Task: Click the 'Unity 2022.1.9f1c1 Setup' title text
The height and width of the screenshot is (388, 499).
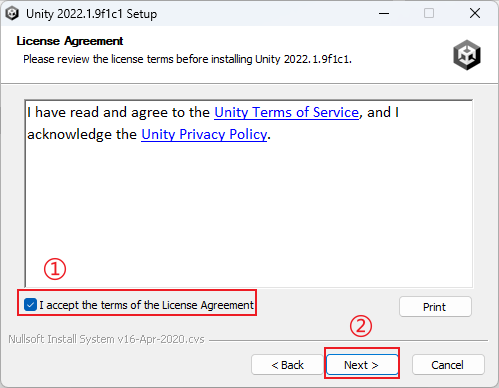Action: pyautogui.click(x=92, y=14)
